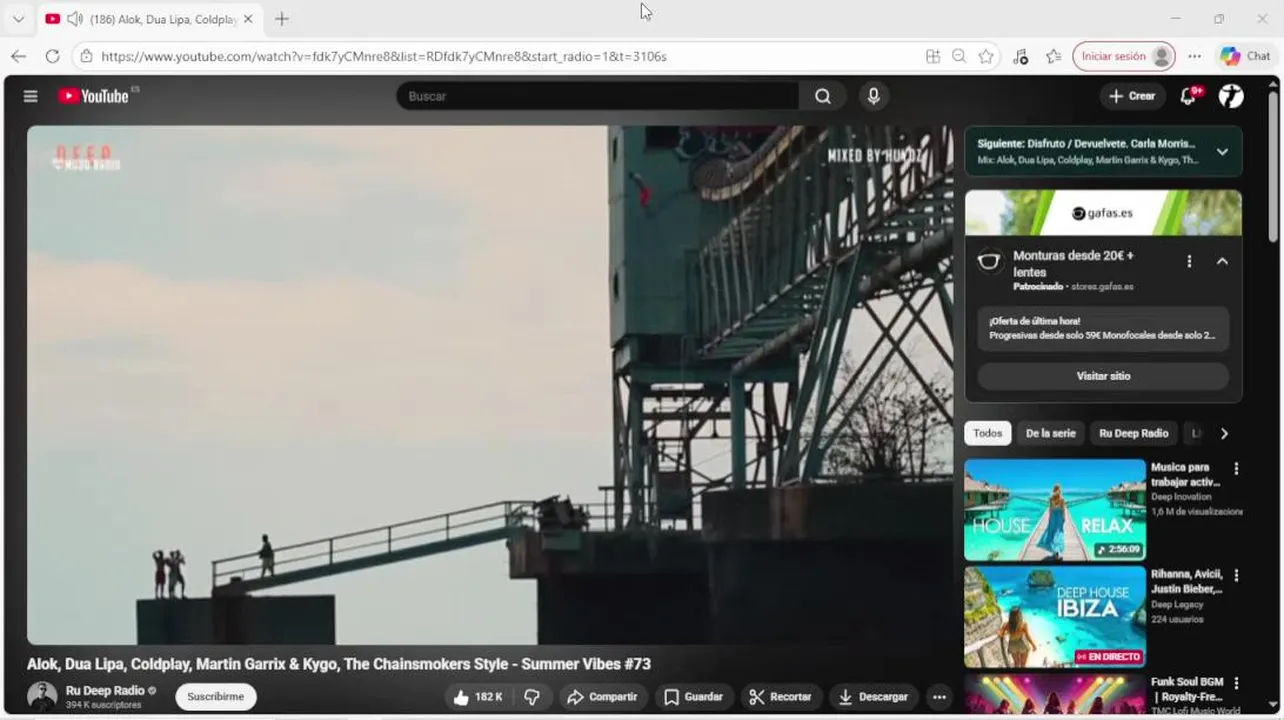Click the video player area
This screenshot has width=1284, height=720.
click(490, 385)
